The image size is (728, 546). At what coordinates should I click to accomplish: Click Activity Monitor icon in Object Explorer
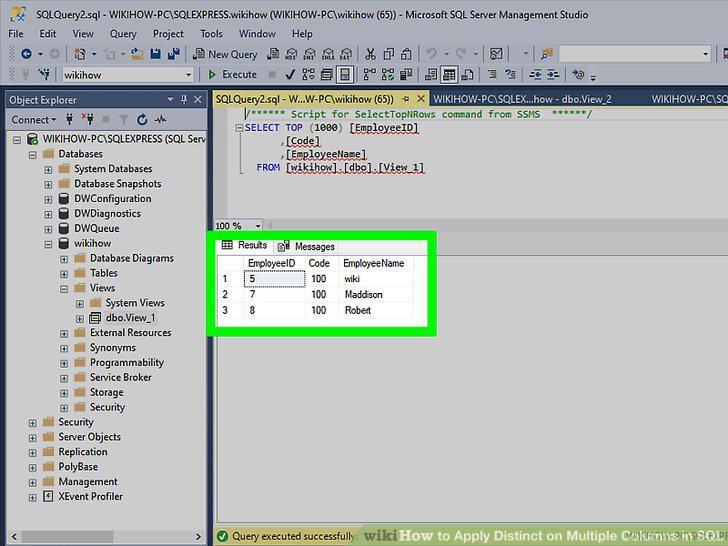[161, 120]
